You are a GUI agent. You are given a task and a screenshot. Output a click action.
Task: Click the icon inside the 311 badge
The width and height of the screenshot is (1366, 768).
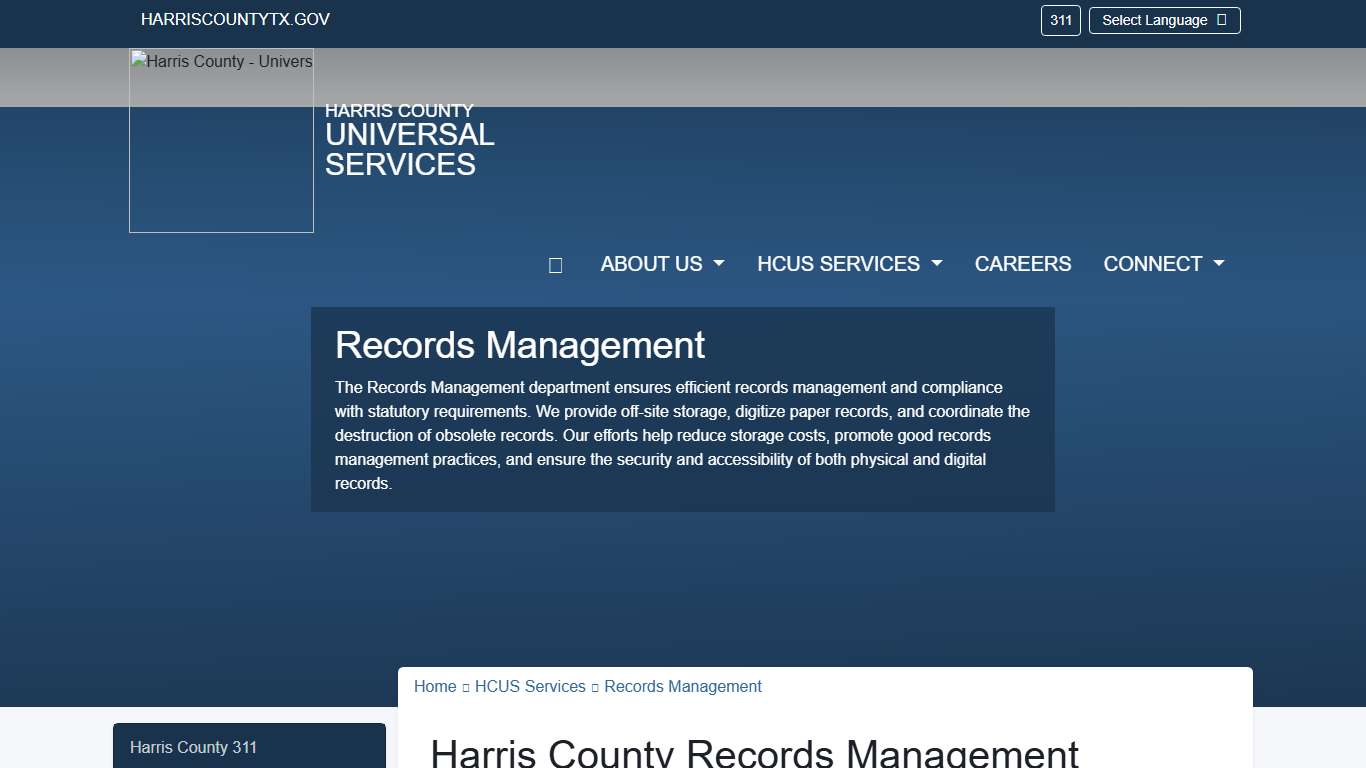pyautogui.click(x=1060, y=20)
